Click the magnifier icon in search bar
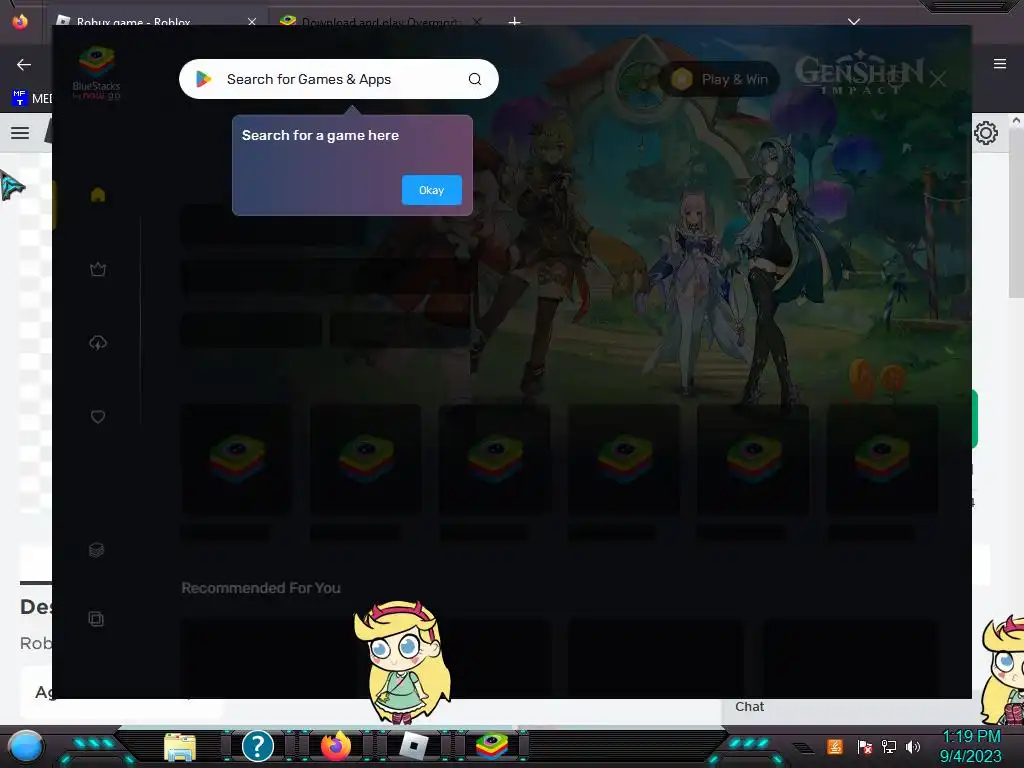This screenshot has height=768, width=1024. pyautogui.click(x=475, y=79)
